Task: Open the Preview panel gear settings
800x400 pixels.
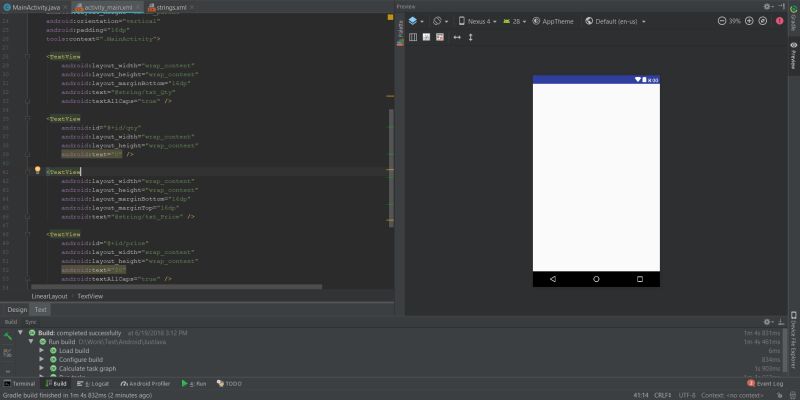Action: (768, 7)
